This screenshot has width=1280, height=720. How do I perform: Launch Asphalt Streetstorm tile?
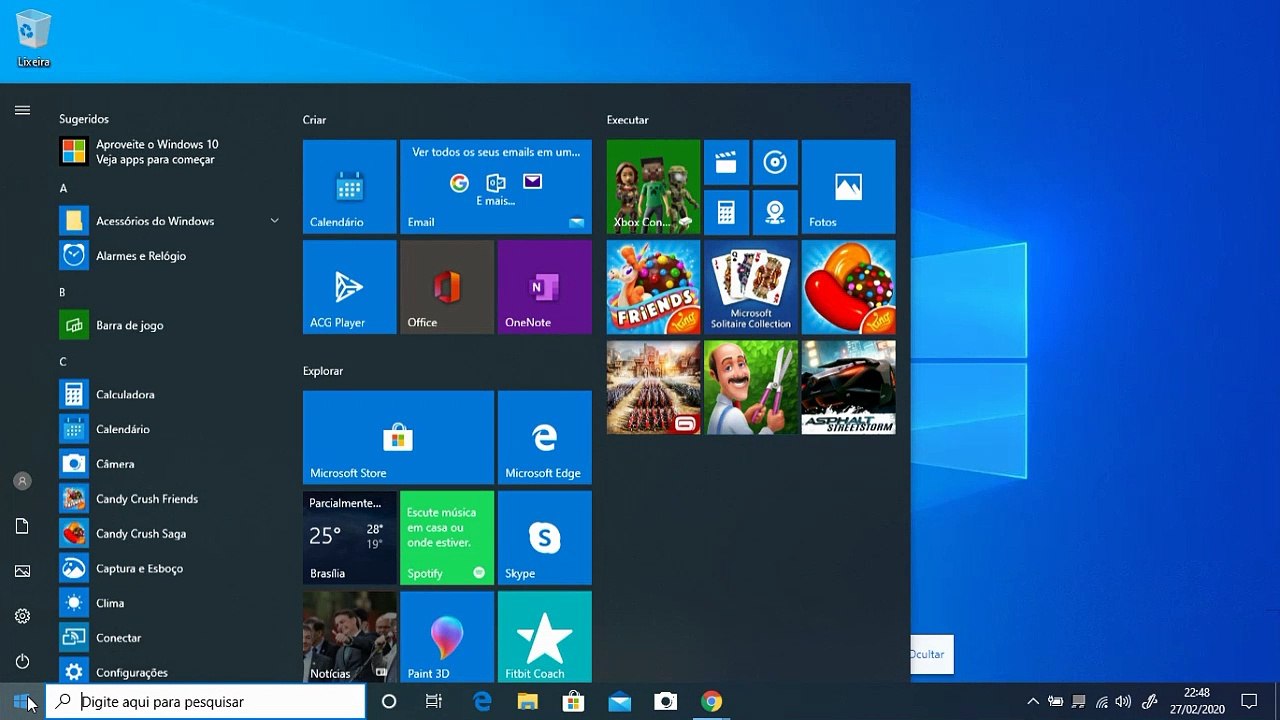click(x=848, y=387)
